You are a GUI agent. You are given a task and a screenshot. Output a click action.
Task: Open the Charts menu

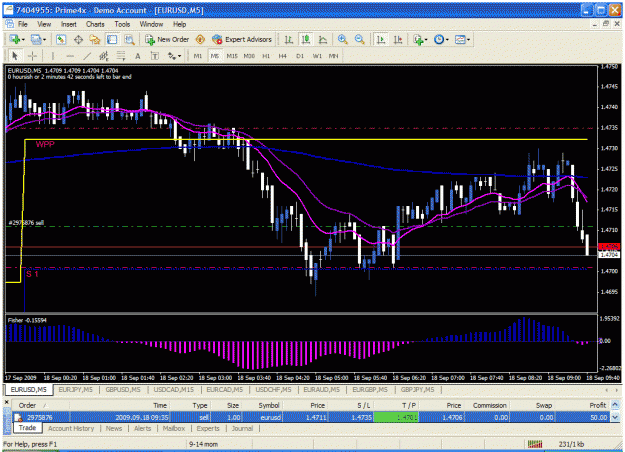click(95, 24)
